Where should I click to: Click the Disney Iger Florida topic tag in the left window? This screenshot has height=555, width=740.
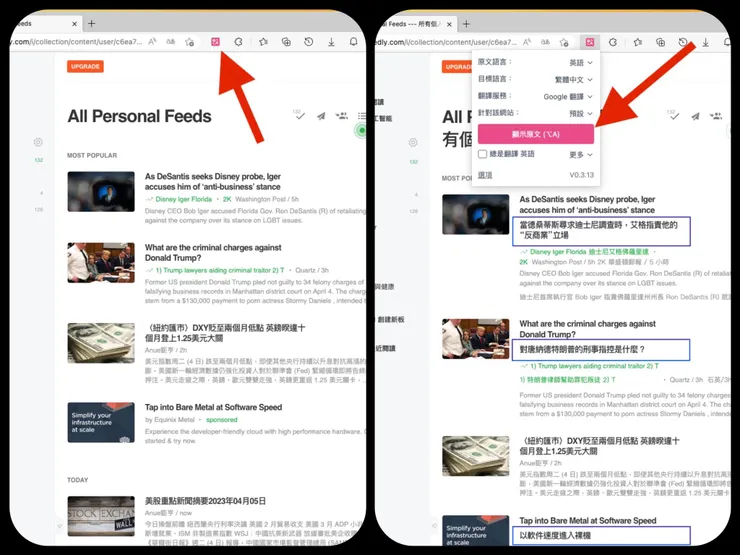pos(184,199)
